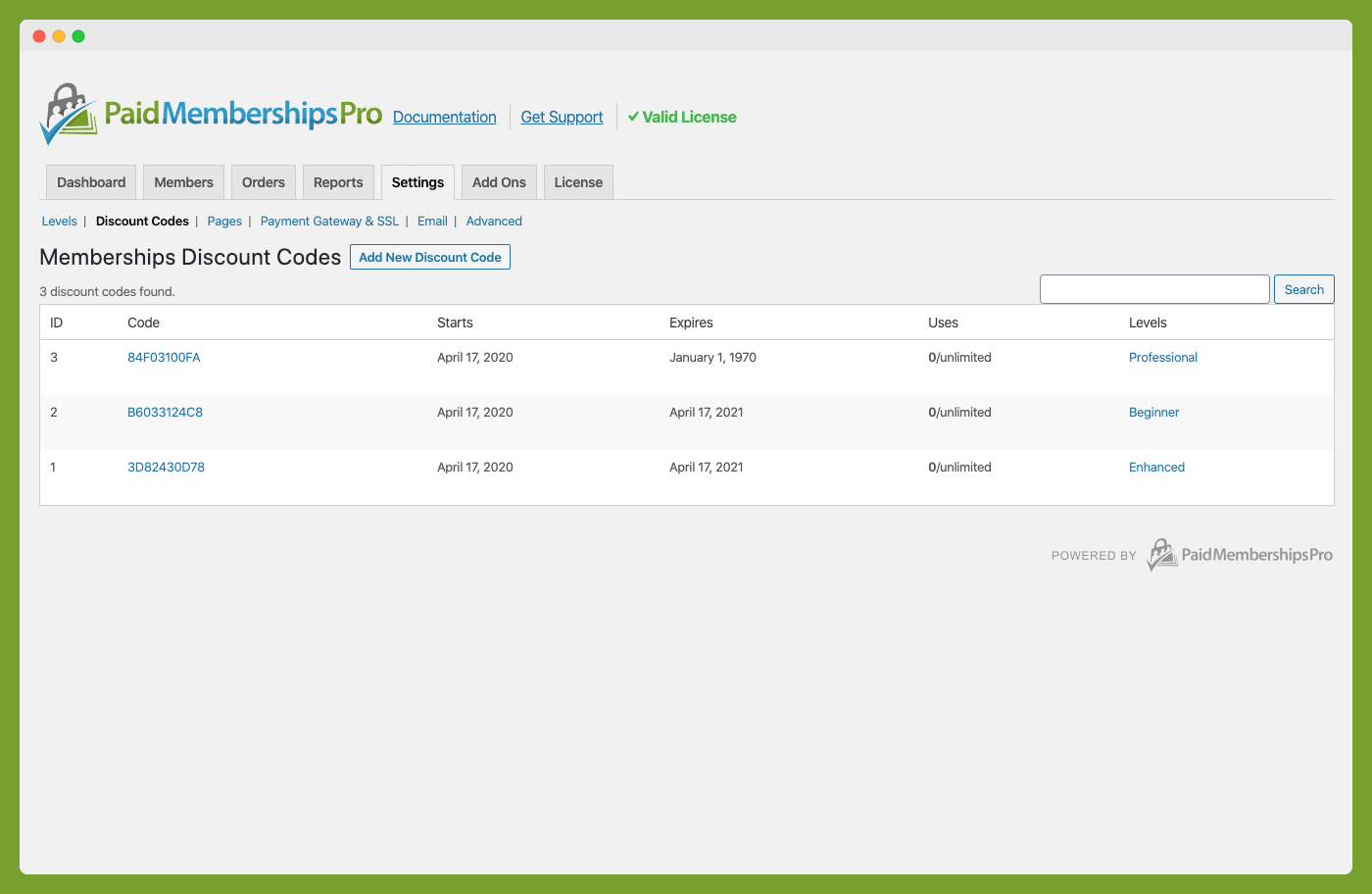The image size is (1372, 894).
Task: Click the POWERED BY footer text
Action: pos(1094,556)
